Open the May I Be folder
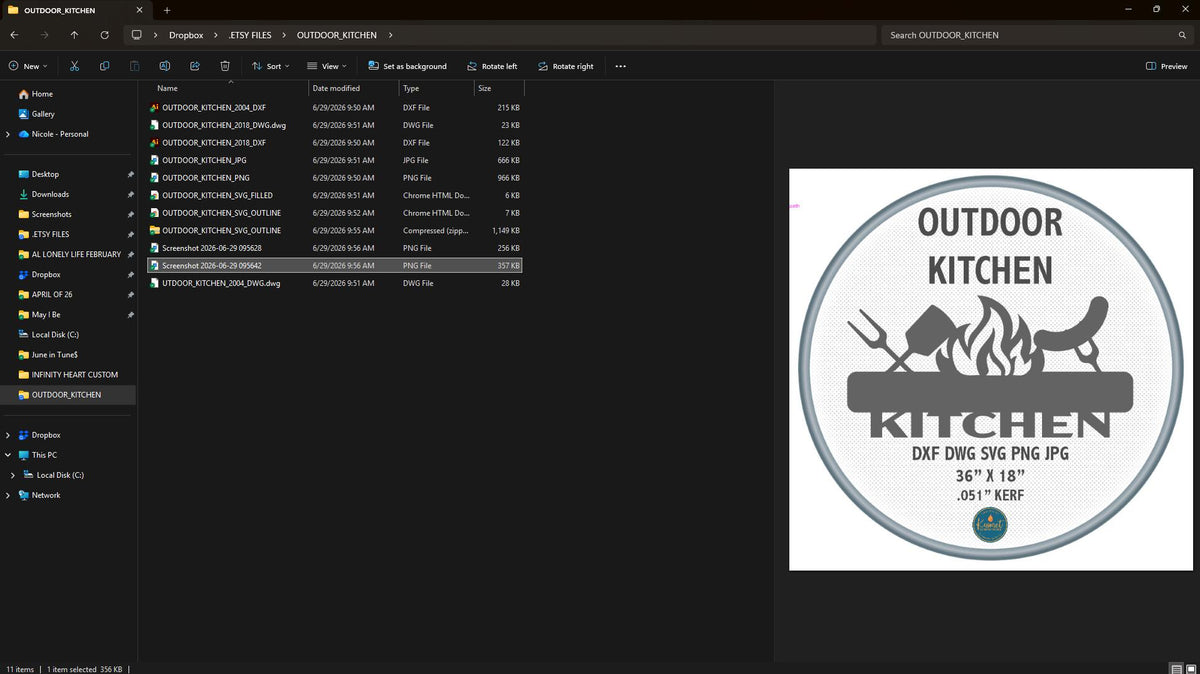Image resolution: width=1200 pixels, height=674 pixels. pyautogui.click(x=46, y=314)
